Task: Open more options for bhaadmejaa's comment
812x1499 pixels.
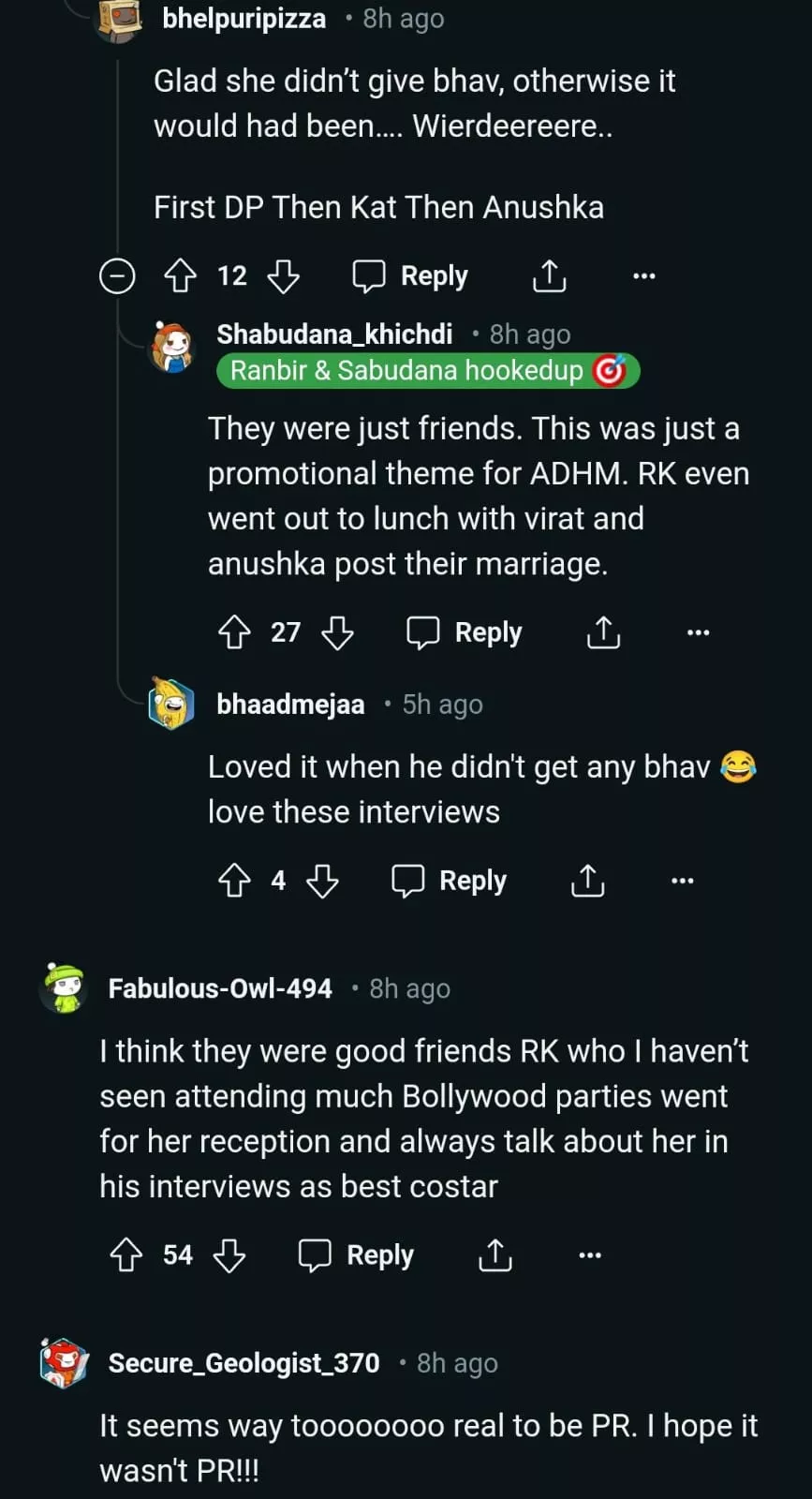Action: 683,881
